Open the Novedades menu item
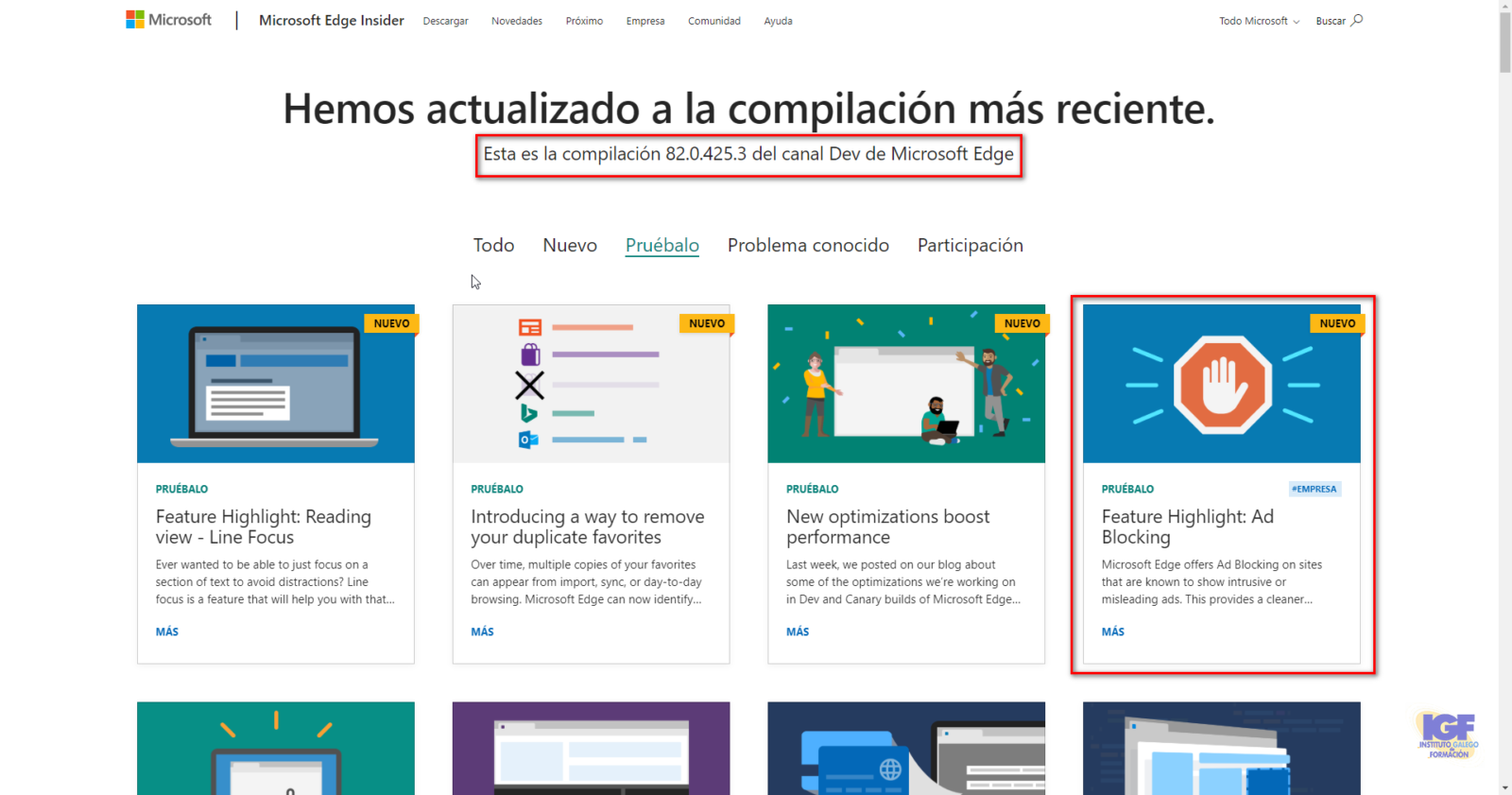 (516, 21)
